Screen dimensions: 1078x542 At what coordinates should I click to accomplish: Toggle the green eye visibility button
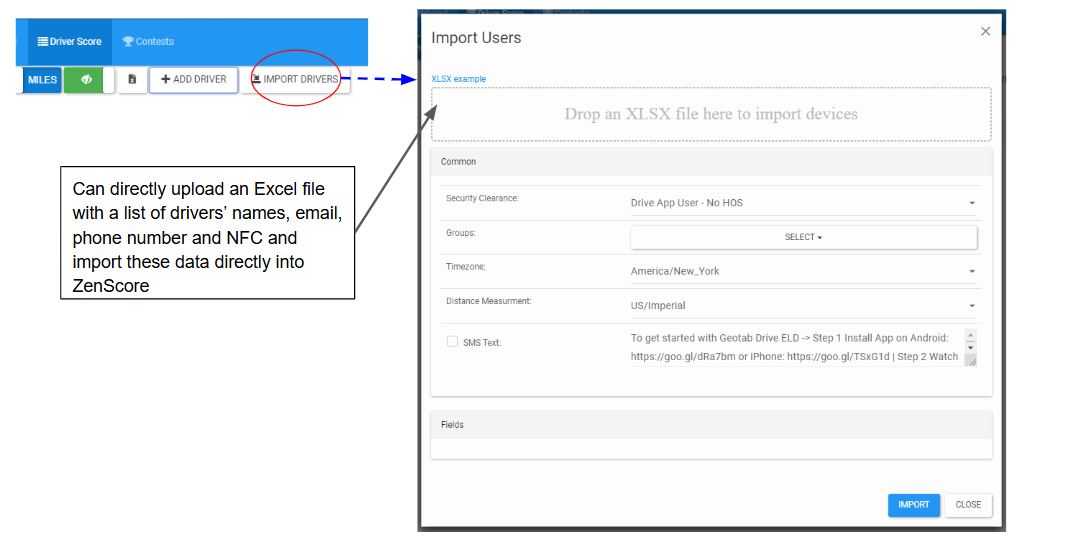click(84, 80)
